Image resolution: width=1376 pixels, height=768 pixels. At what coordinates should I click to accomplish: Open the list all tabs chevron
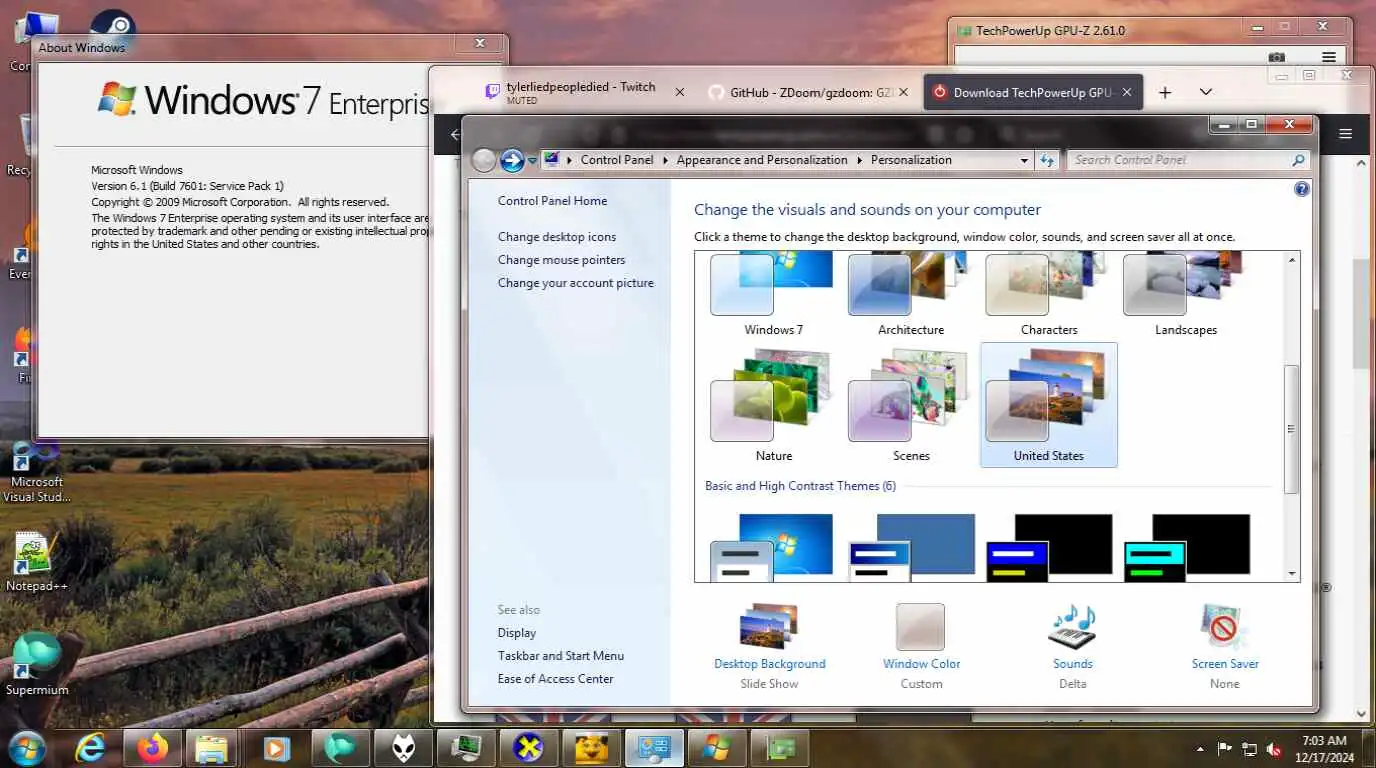point(1206,92)
